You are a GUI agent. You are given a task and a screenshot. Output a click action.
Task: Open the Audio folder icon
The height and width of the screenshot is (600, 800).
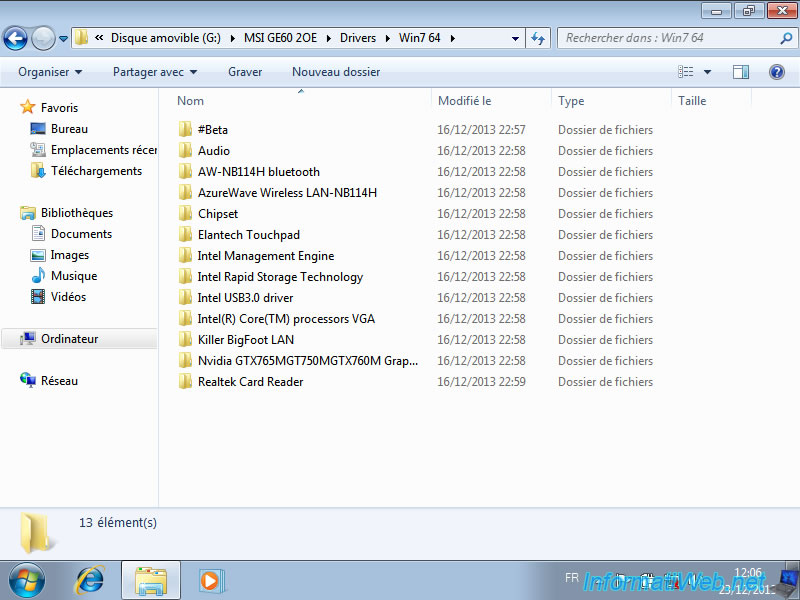(185, 151)
